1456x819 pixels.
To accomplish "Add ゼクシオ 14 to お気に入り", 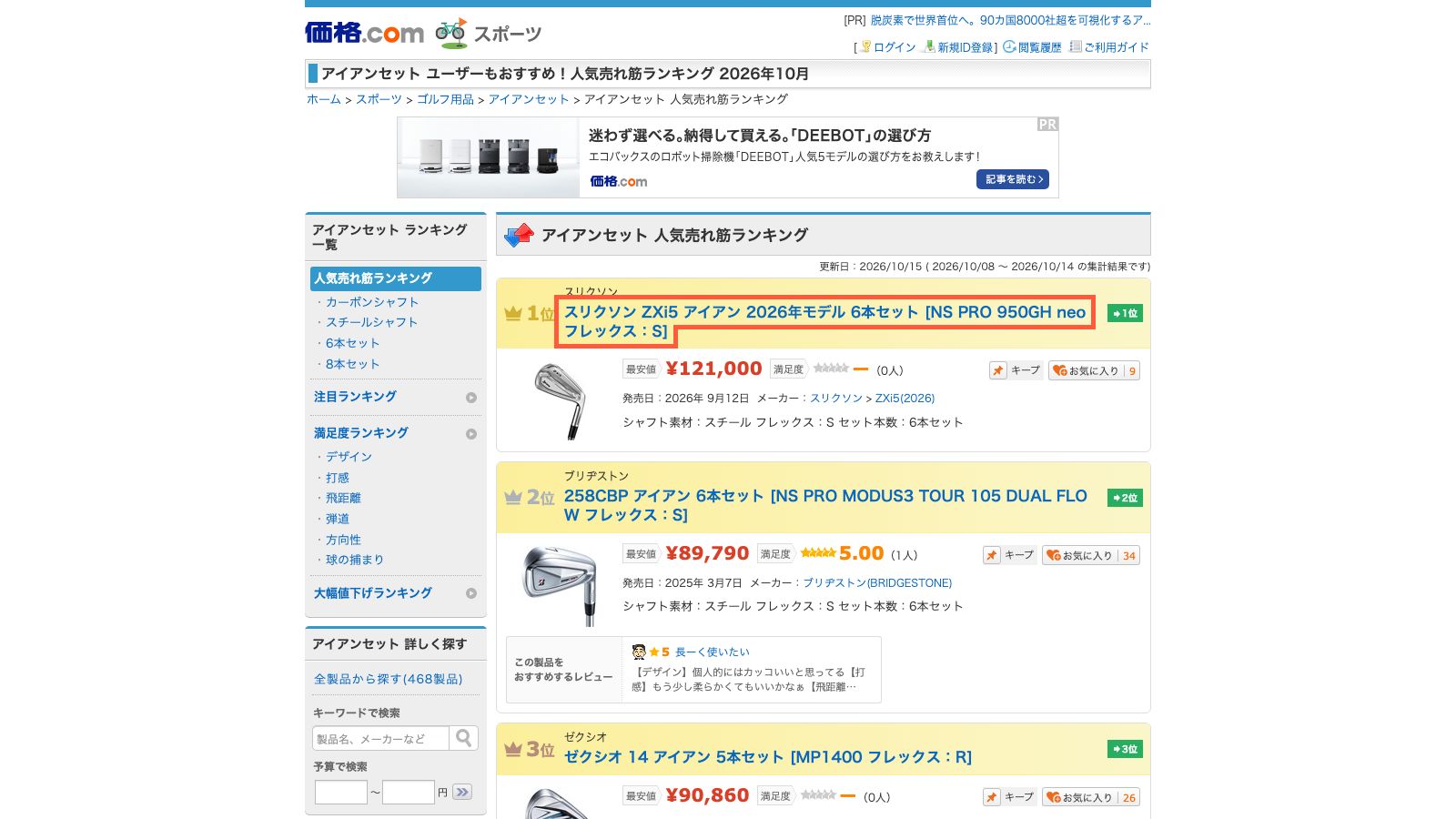I will [1090, 797].
